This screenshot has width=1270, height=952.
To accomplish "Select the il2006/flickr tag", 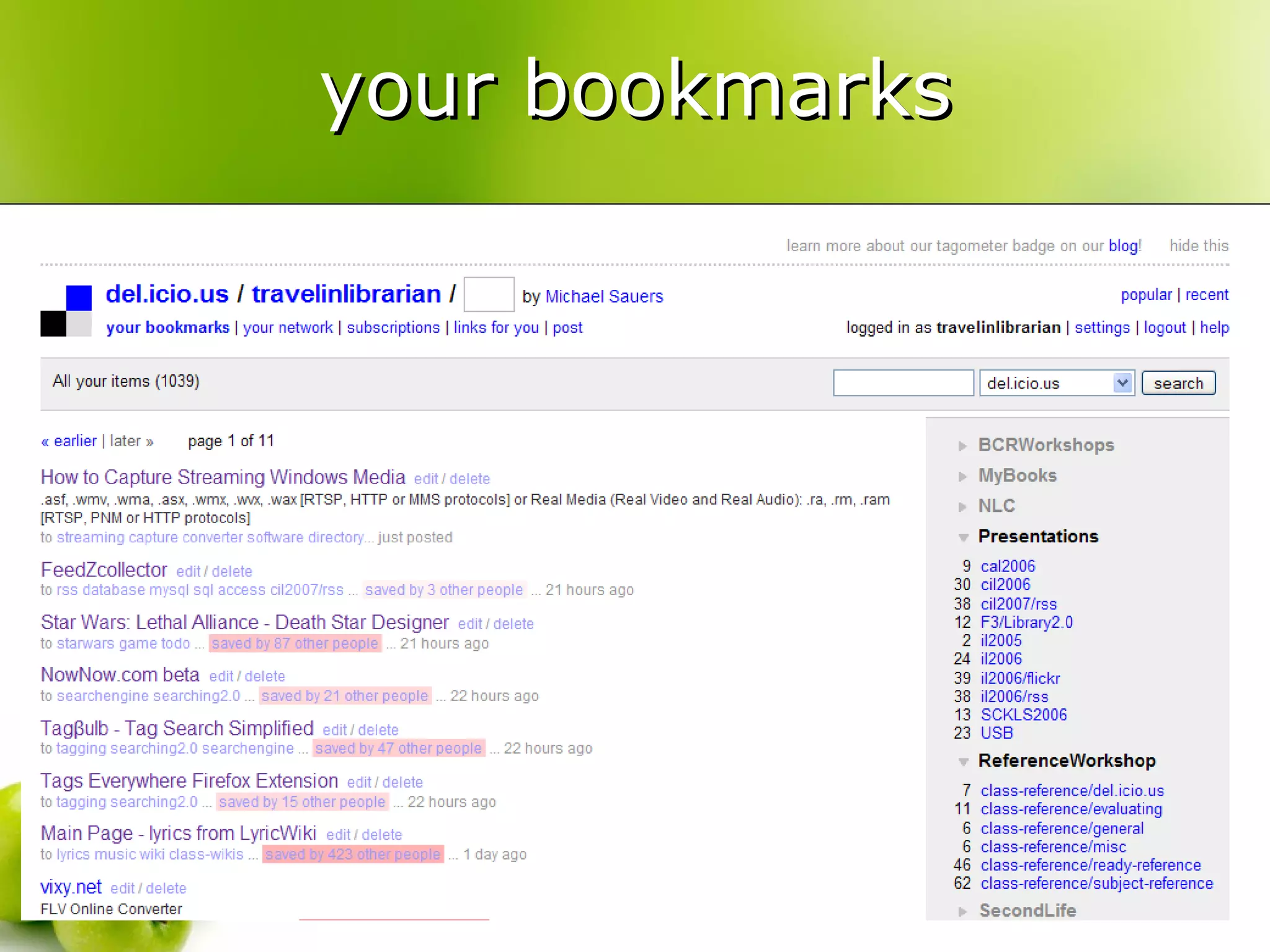I will (x=1020, y=679).
